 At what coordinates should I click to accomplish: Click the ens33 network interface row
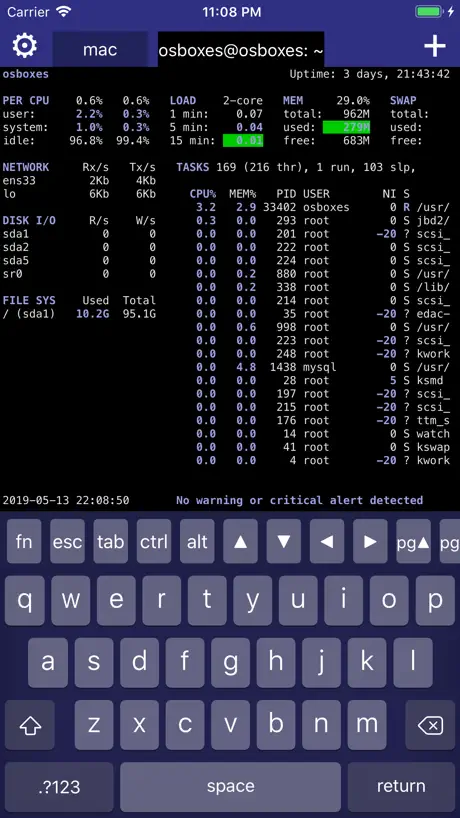click(x=79, y=181)
